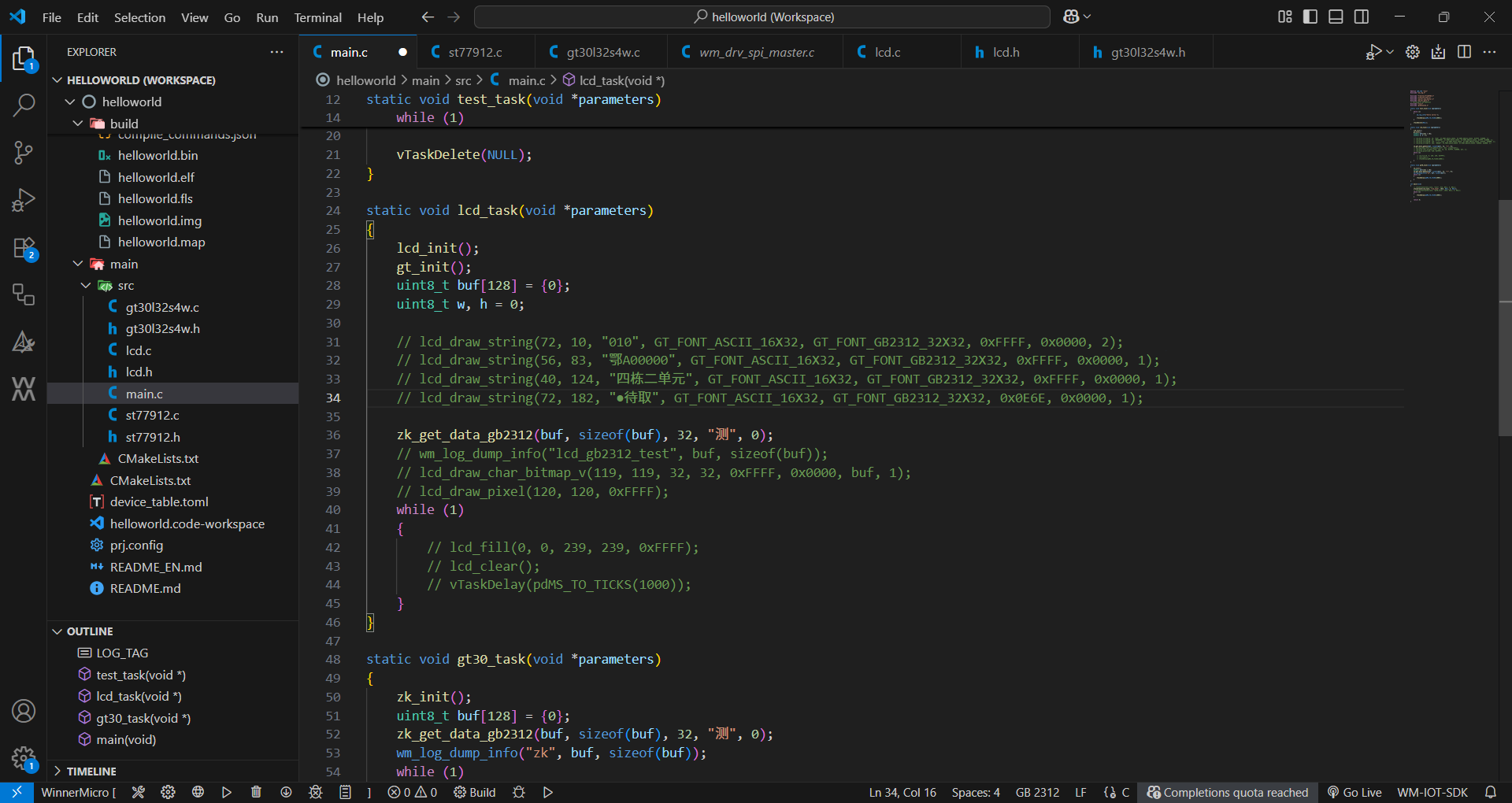Image resolution: width=1512 pixels, height=803 pixels.
Task: Toggle primary side bar visibility
Action: (x=1310, y=17)
